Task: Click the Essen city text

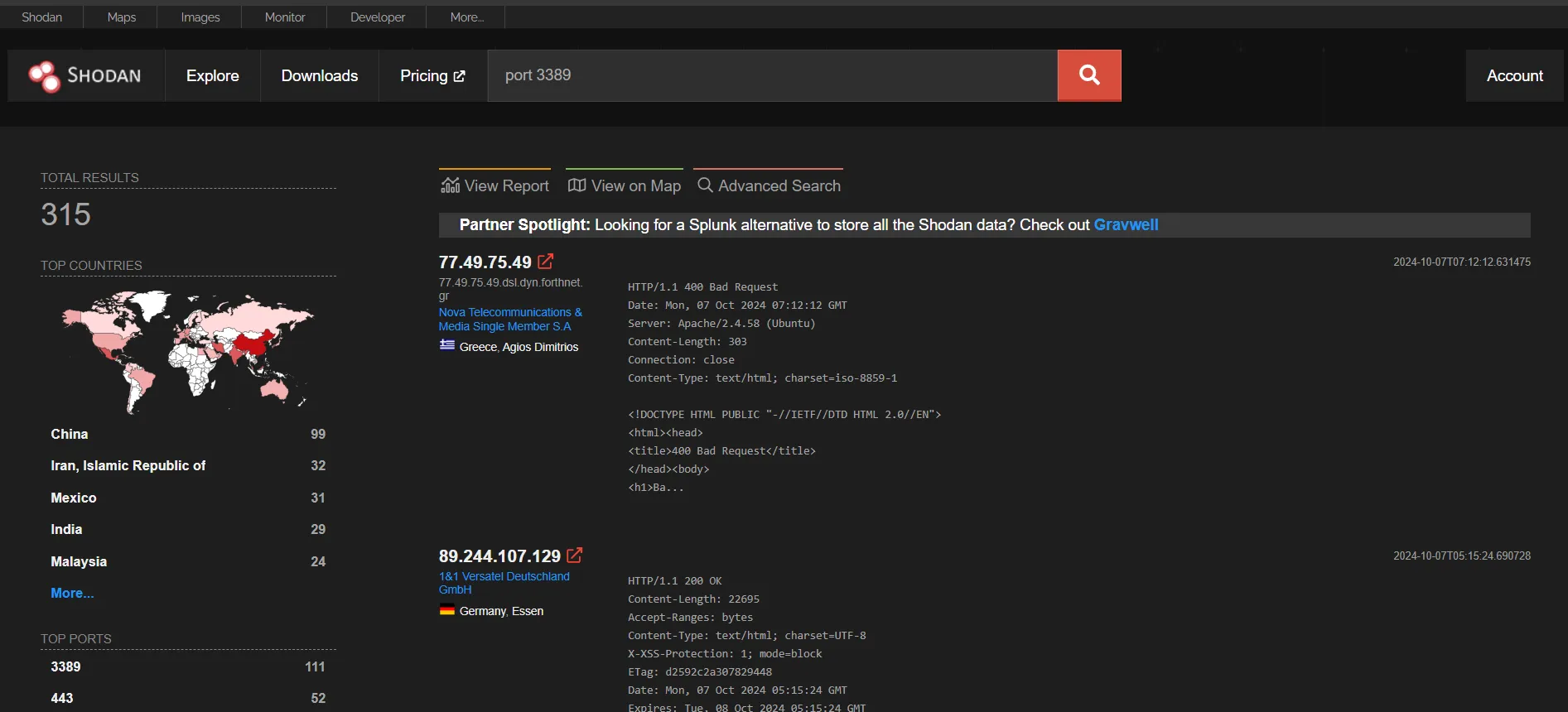Action: 528,611
